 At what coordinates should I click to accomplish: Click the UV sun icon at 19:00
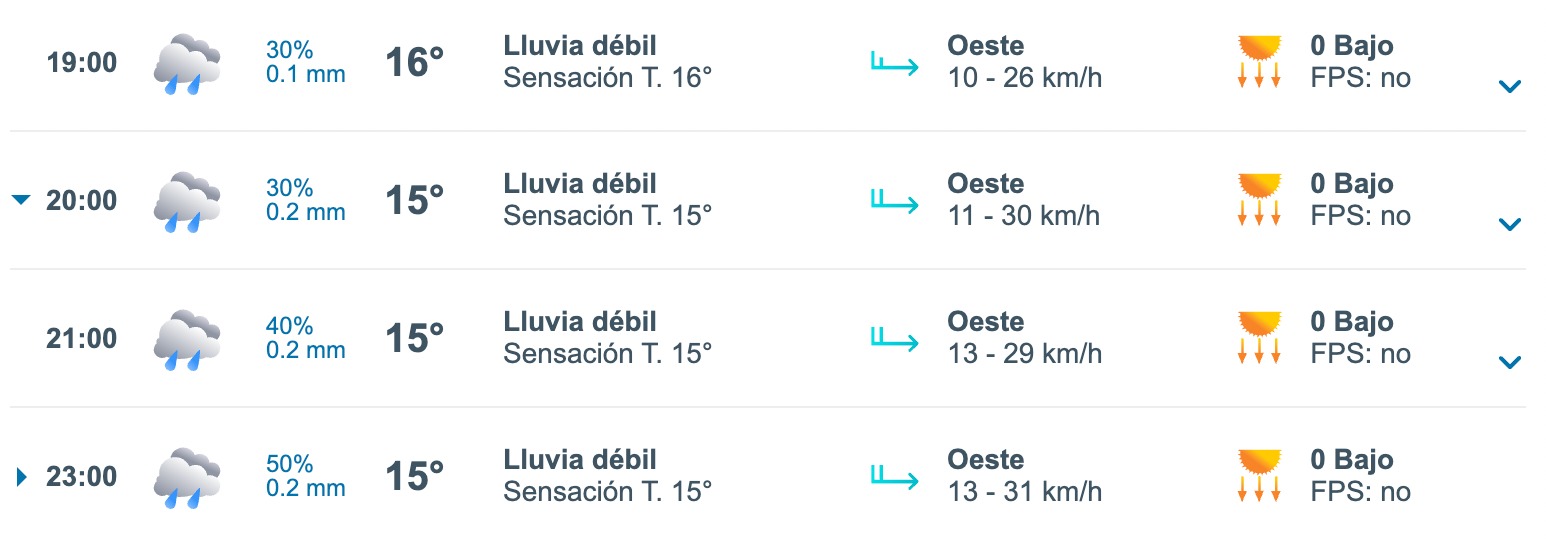[1259, 62]
